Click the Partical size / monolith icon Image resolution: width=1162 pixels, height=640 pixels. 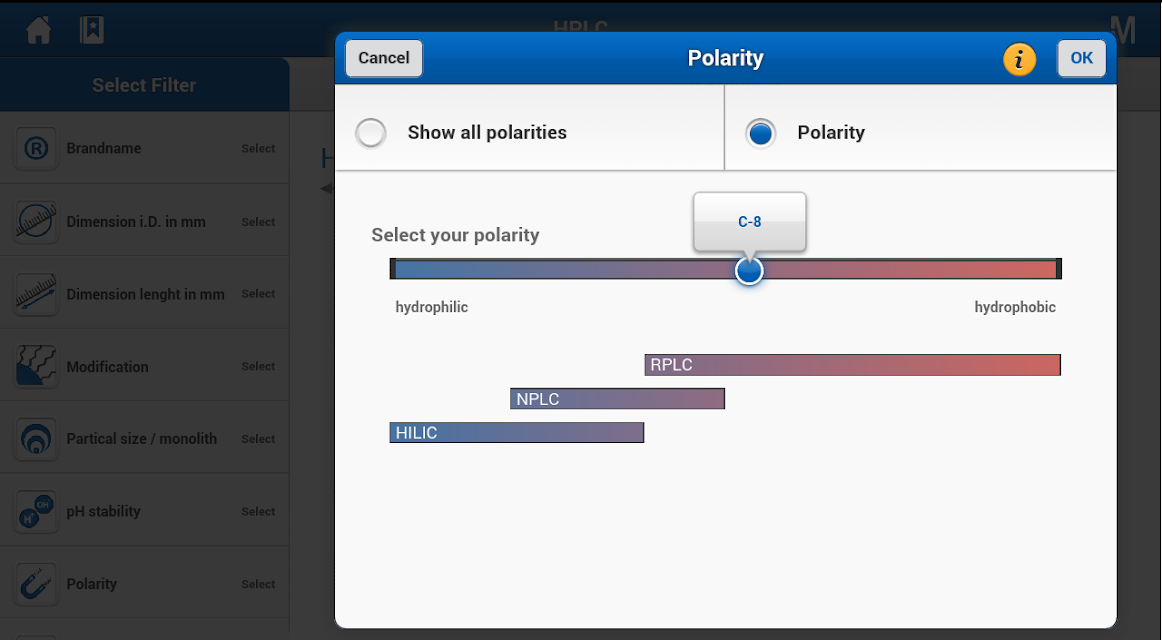pos(36,439)
